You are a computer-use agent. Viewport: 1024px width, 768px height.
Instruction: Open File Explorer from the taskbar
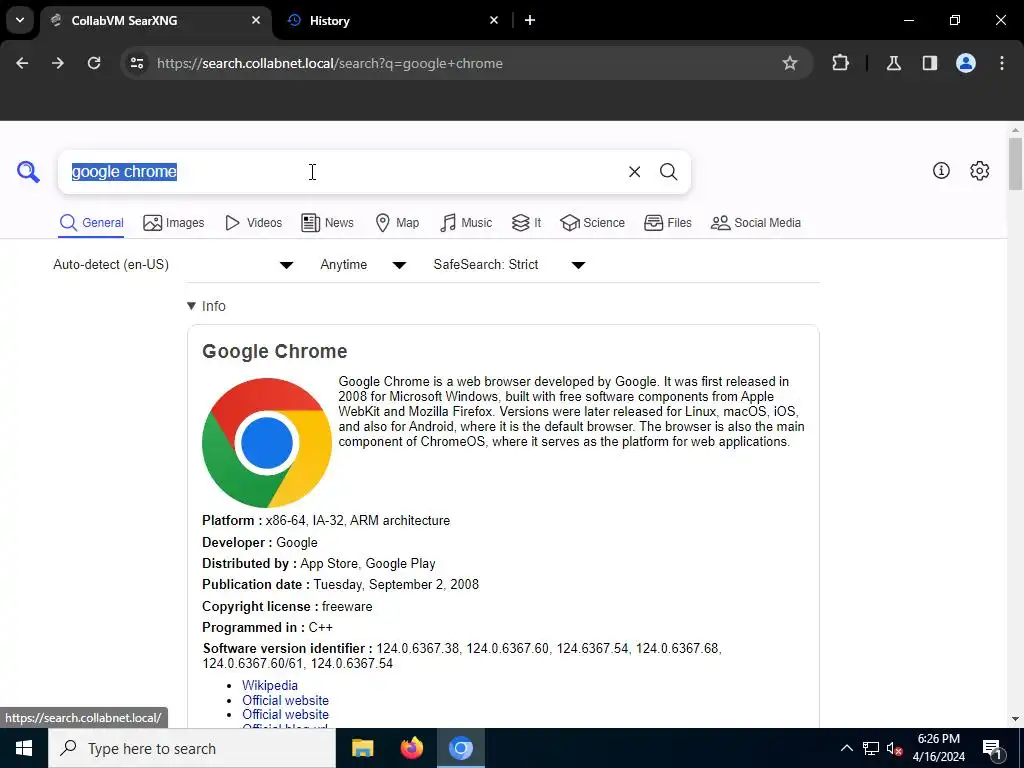[x=362, y=748]
